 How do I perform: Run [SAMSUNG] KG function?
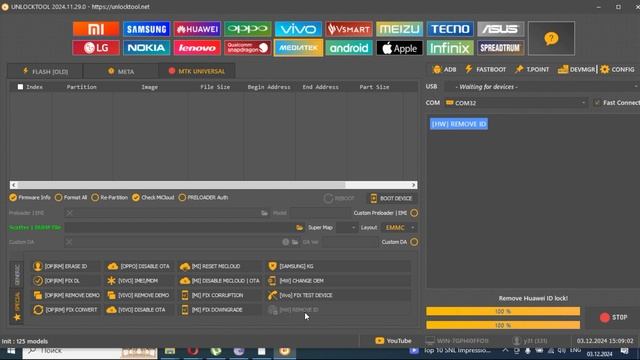[x=338, y=266]
